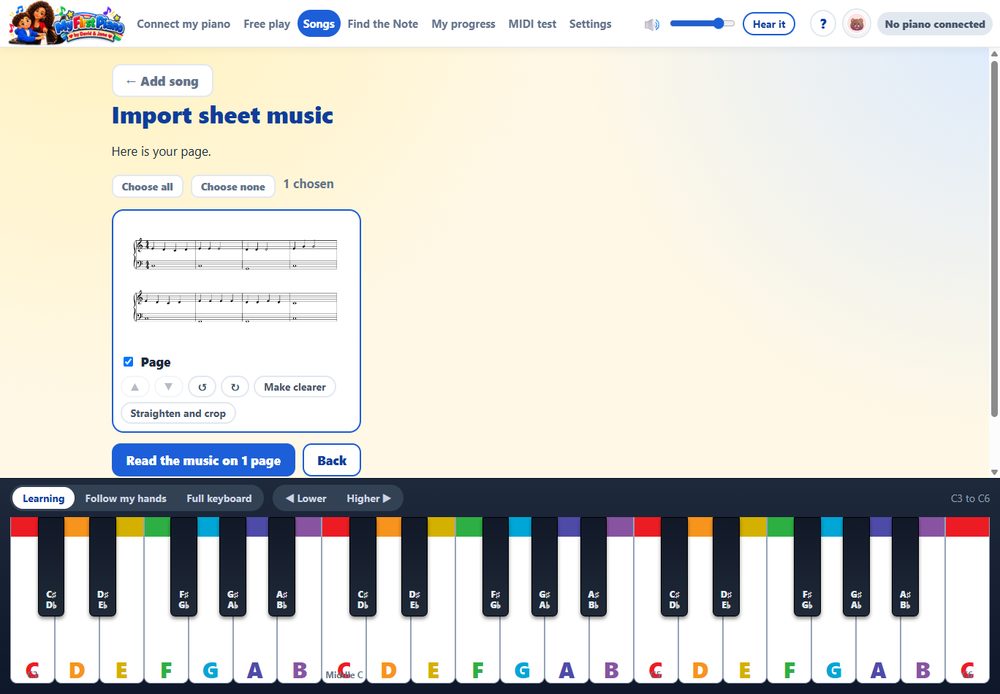1000x694 pixels.
Task: Mute sound with the speaker icon
Action: click(x=652, y=24)
